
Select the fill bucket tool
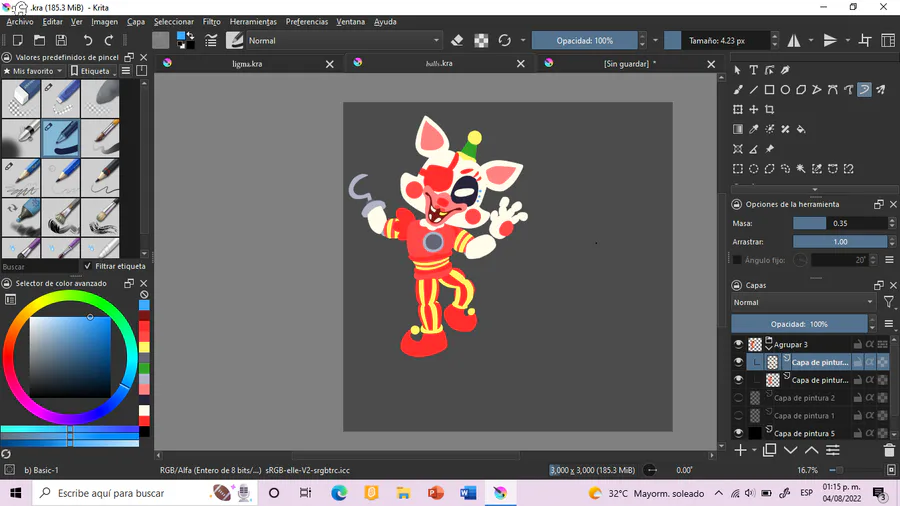pyautogui.click(x=801, y=129)
